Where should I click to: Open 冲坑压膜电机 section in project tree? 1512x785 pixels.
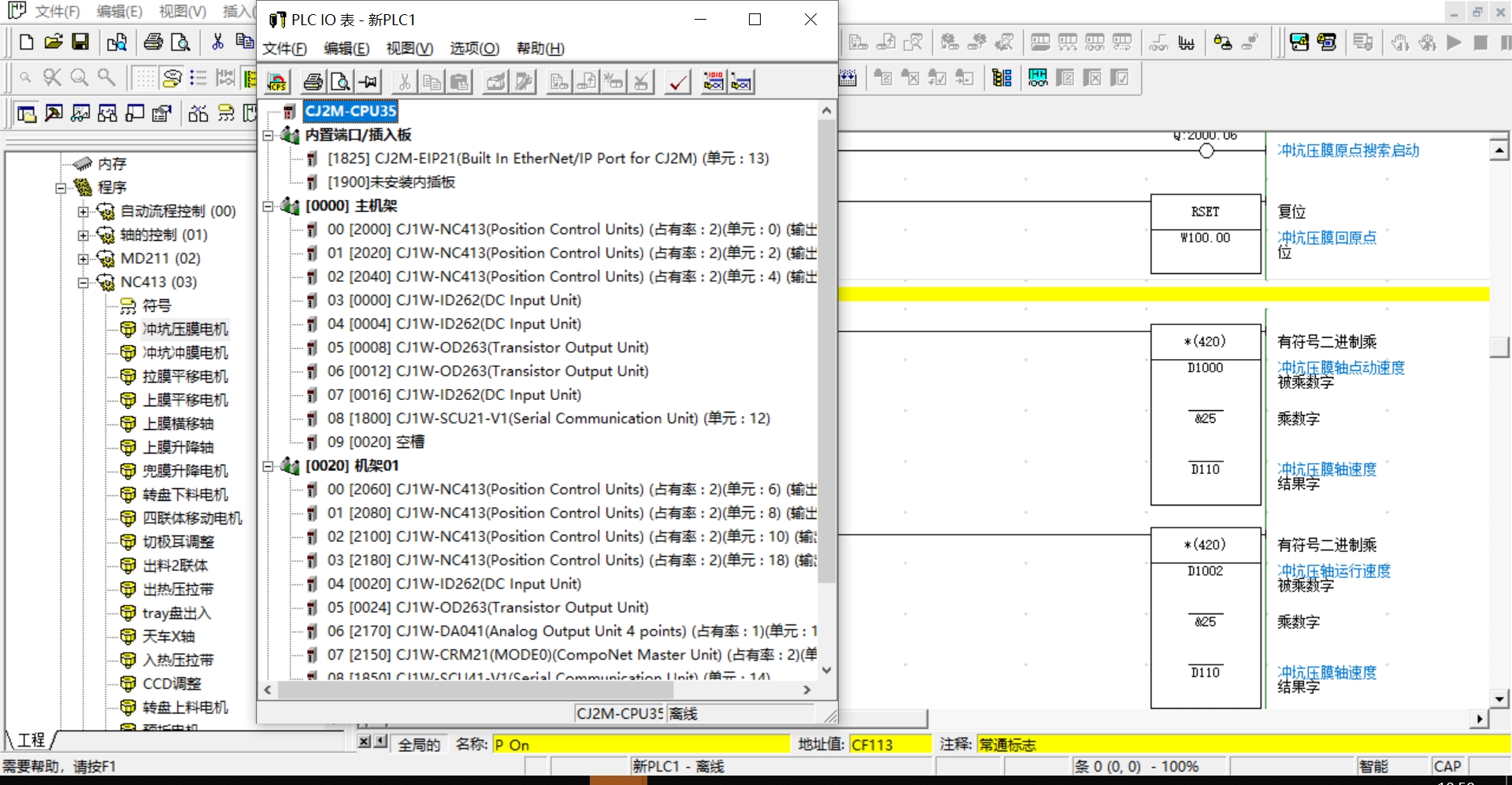pyautogui.click(x=185, y=329)
